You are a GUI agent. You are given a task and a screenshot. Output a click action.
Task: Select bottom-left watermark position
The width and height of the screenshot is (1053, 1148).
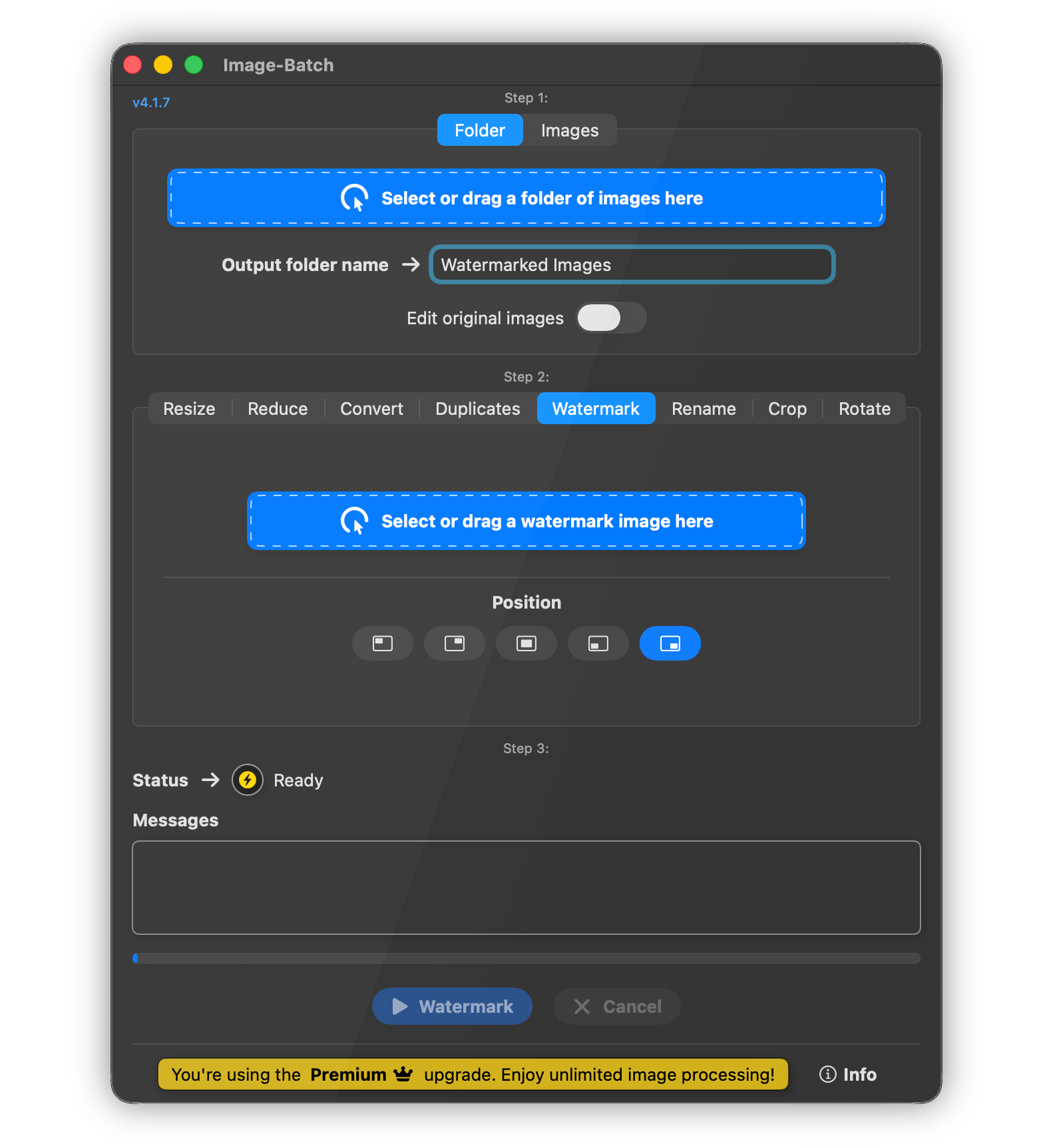[x=598, y=643]
